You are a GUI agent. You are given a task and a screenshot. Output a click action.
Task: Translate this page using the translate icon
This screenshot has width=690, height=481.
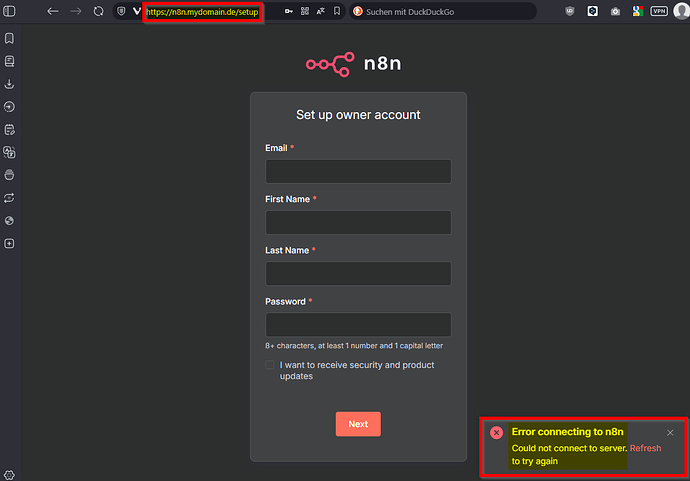[x=321, y=11]
